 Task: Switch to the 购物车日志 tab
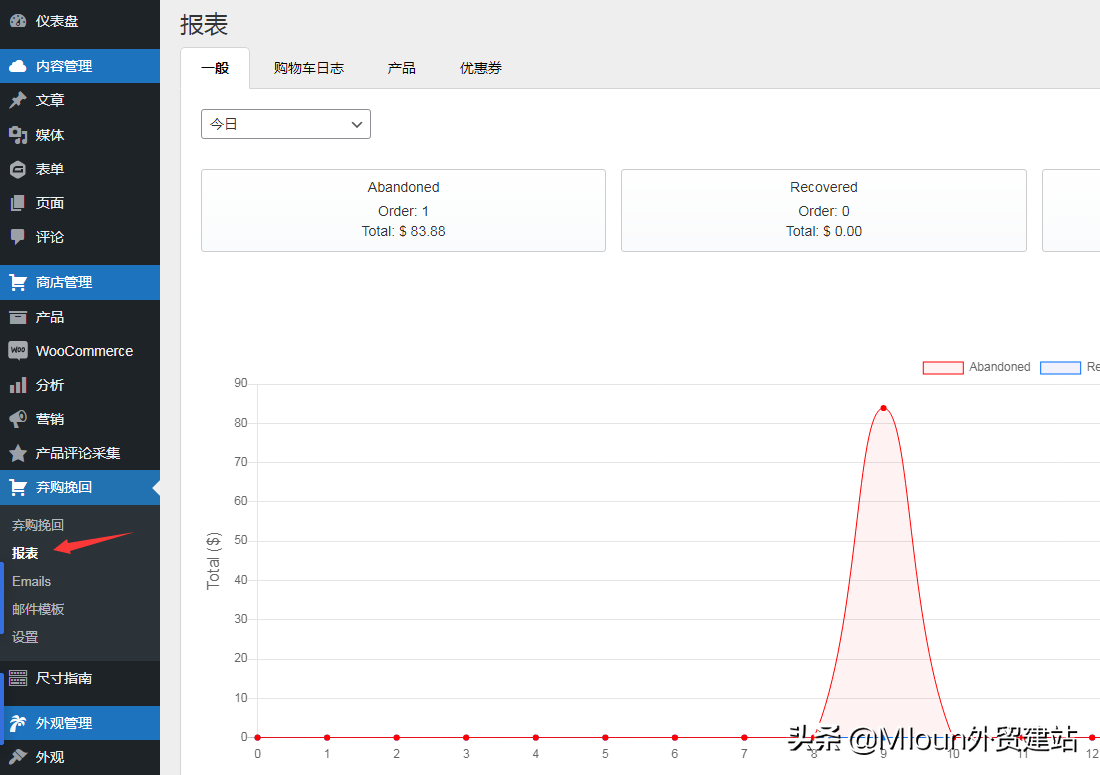point(309,68)
